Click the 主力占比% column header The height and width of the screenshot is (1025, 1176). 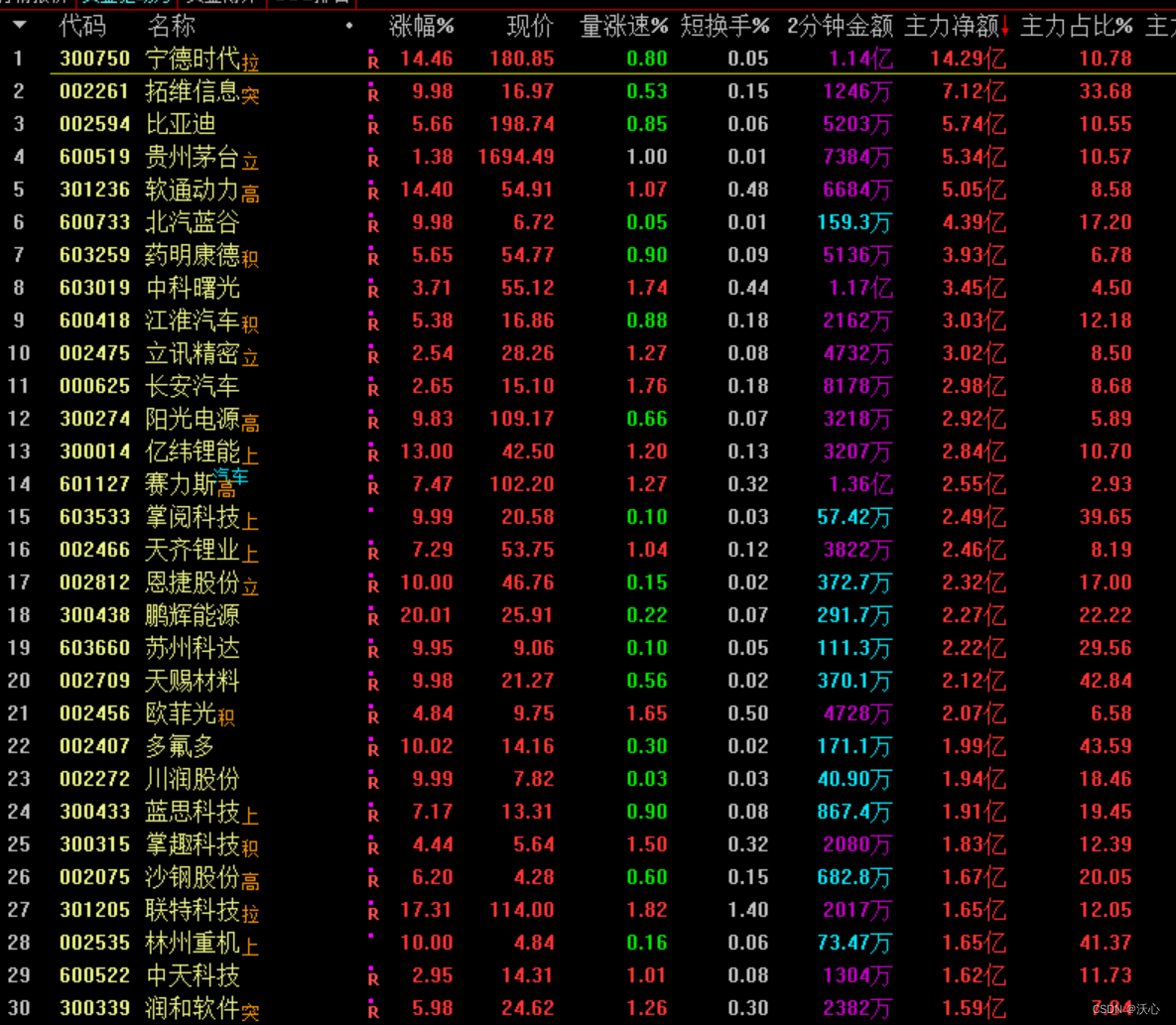(1076, 26)
